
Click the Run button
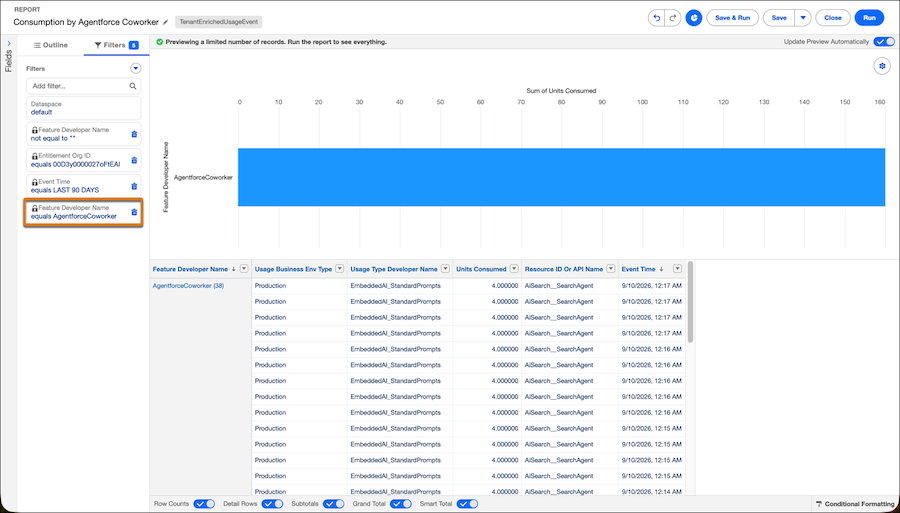point(870,18)
